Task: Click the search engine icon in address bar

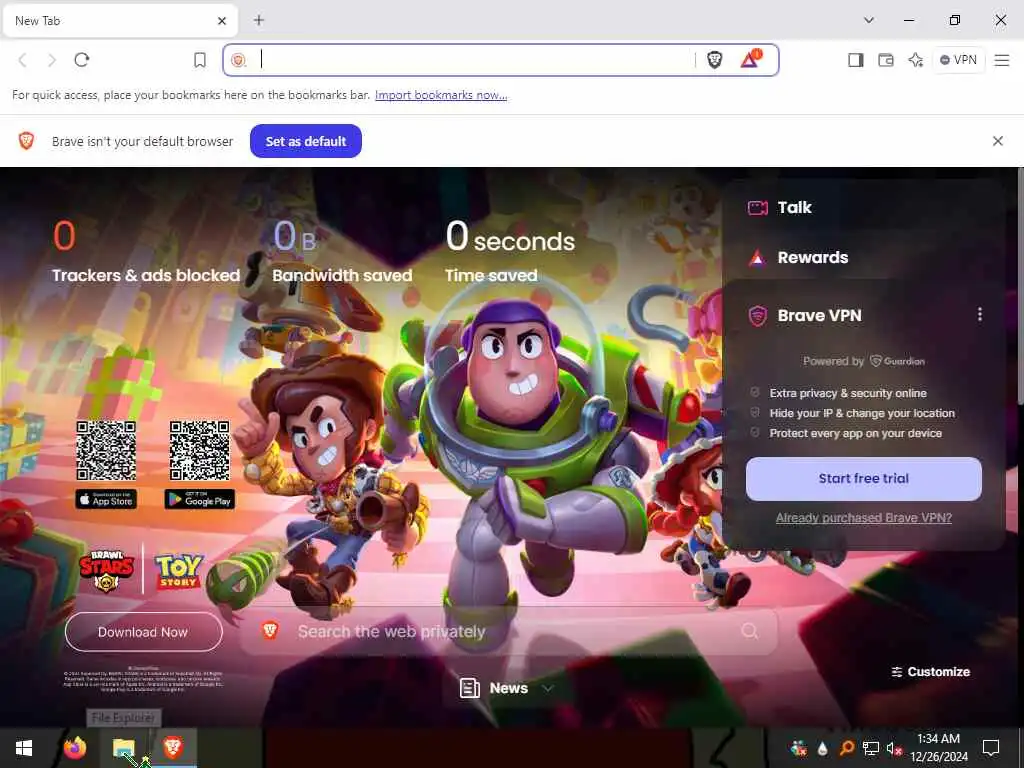Action: tap(238, 60)
